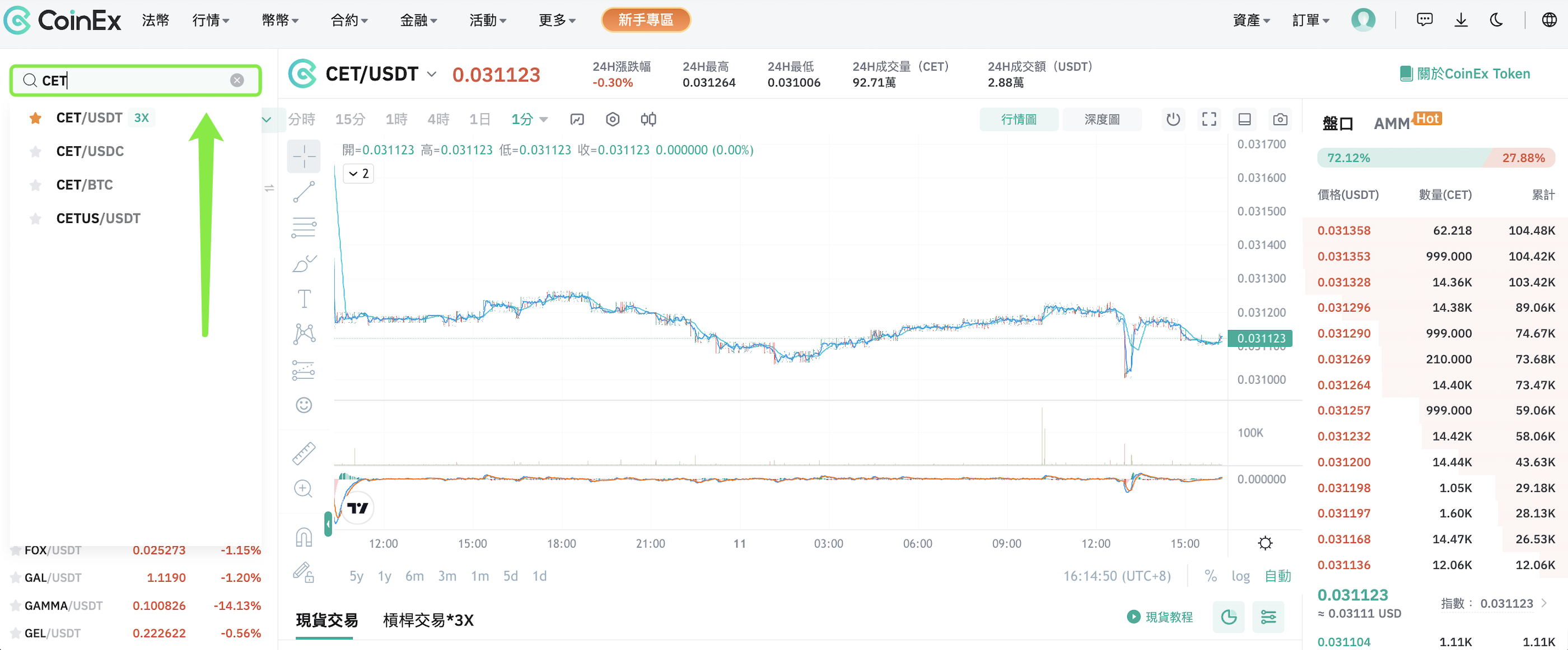
Task: Switch to 槓桿交易*3X tab
Action: coord(428,620)
